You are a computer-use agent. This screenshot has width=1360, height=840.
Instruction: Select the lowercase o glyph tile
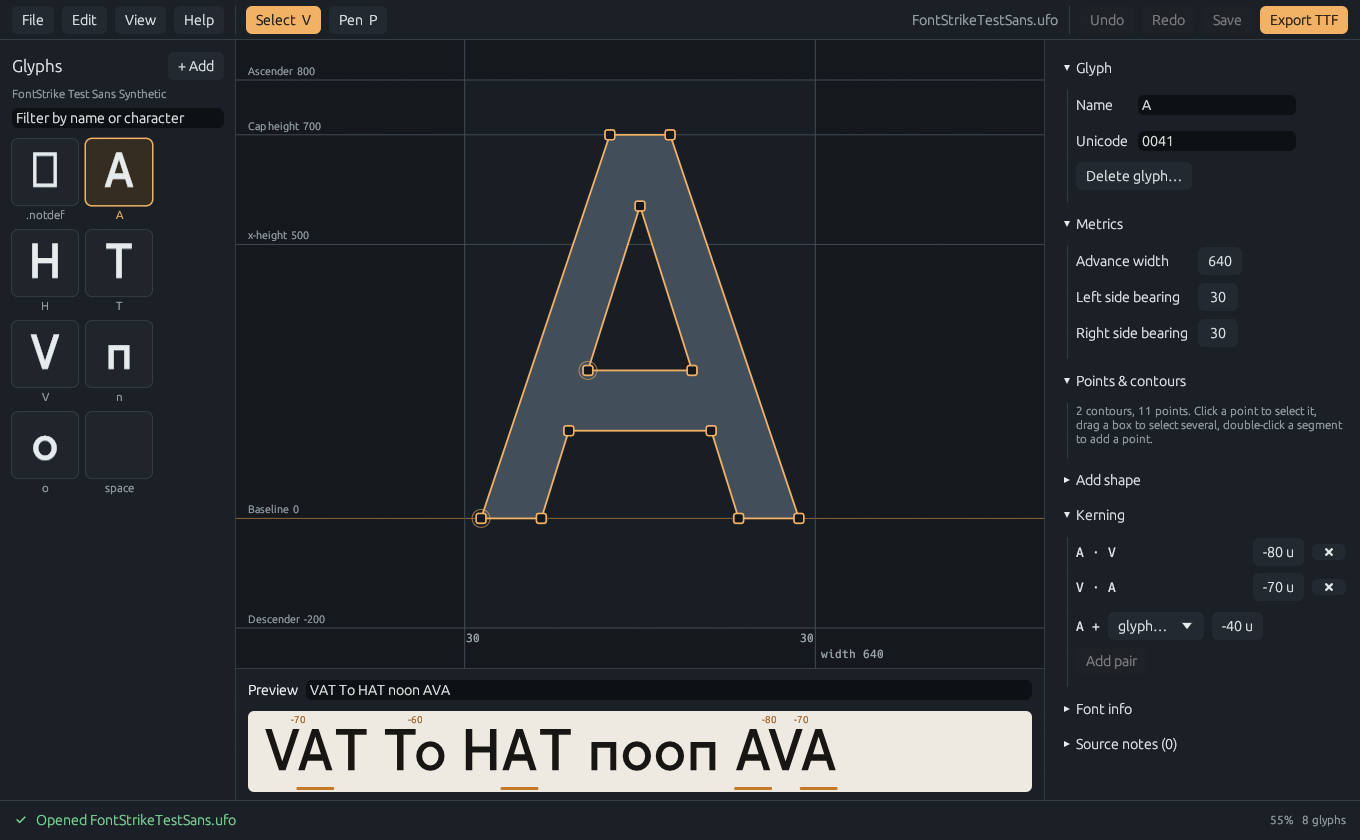(45, 445)
